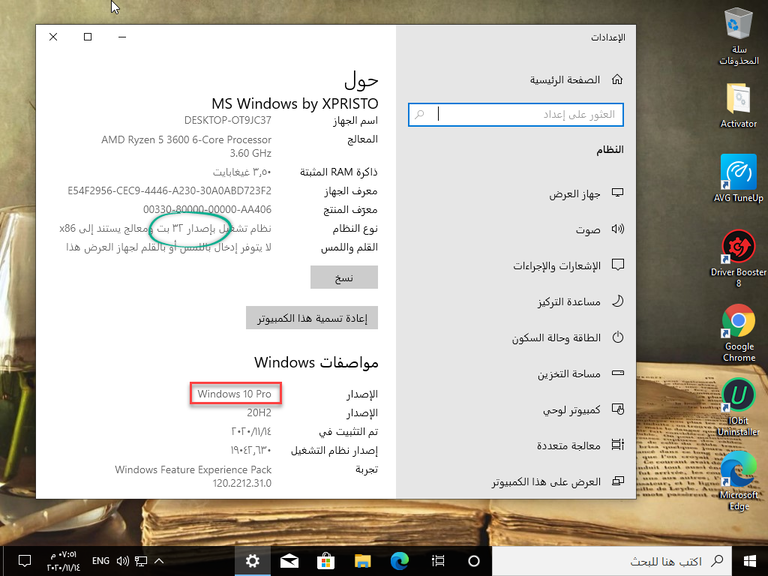Image resolution: width=768 pixels, height=576 pixels.
Task: Click the network icon in the system tray
Action: 141,561
